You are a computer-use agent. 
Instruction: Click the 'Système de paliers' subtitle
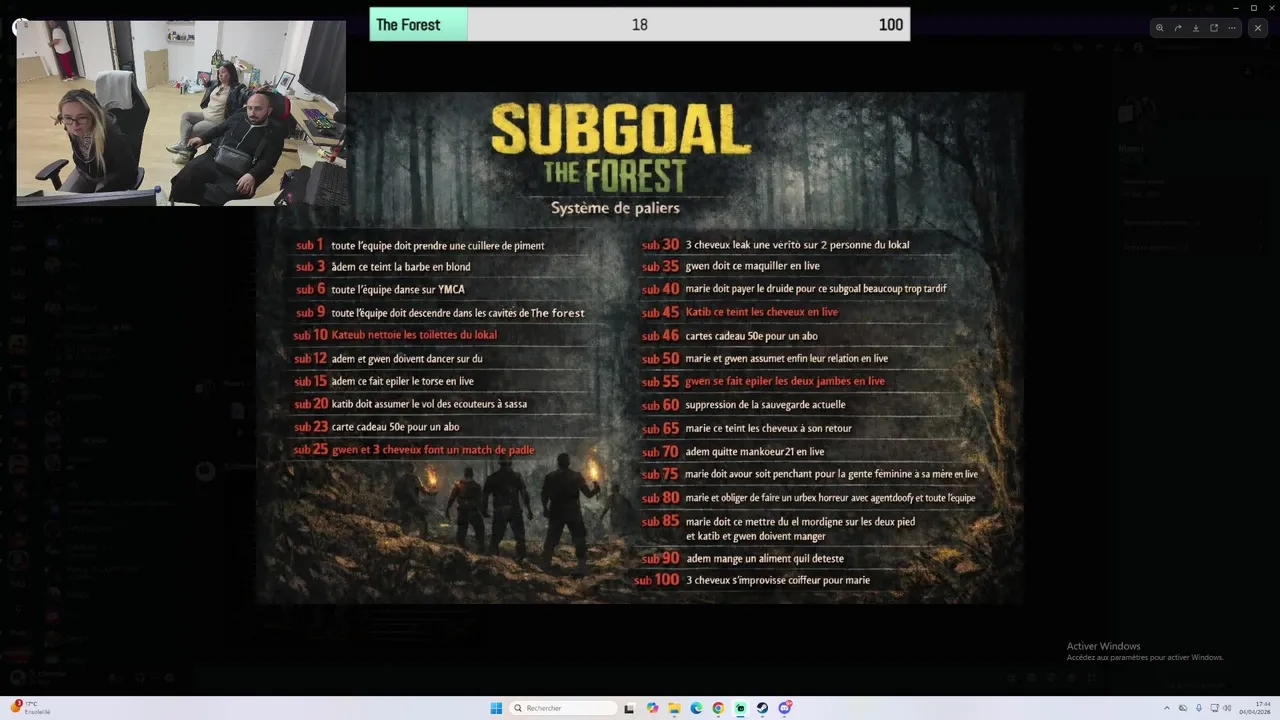point(615,208)
